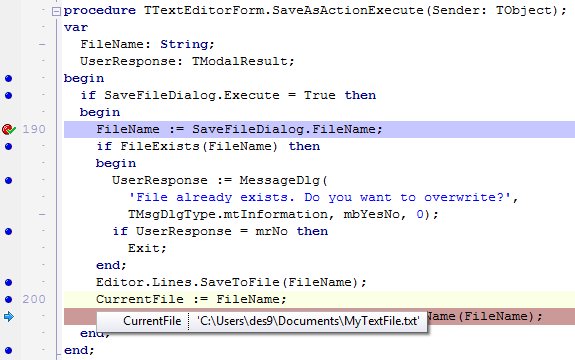575x360 pixels.
Task: Set breakpoint at the first begin line dot
Action: pyautogui.click(x=8, y=78)
